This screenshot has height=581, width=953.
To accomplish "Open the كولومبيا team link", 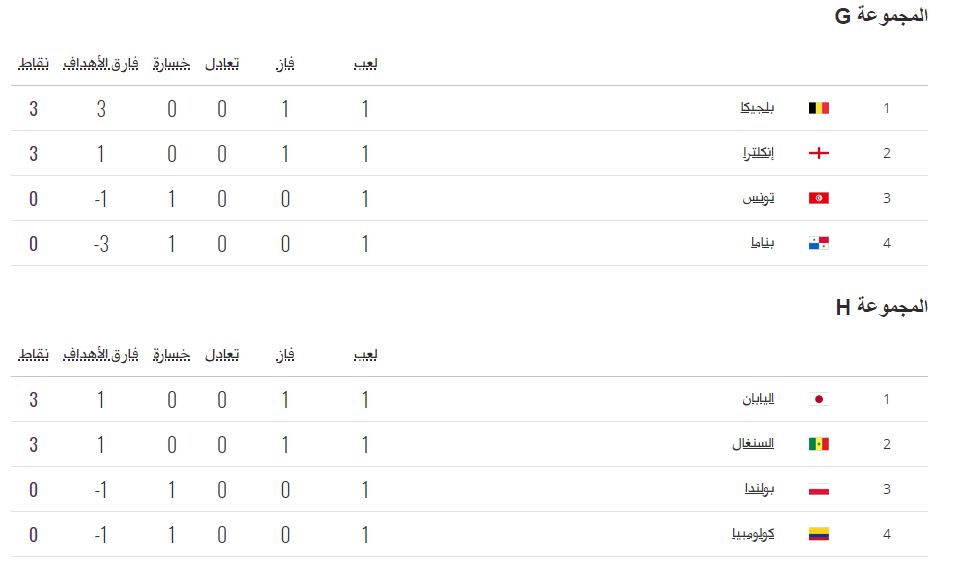I will [753, 534].
